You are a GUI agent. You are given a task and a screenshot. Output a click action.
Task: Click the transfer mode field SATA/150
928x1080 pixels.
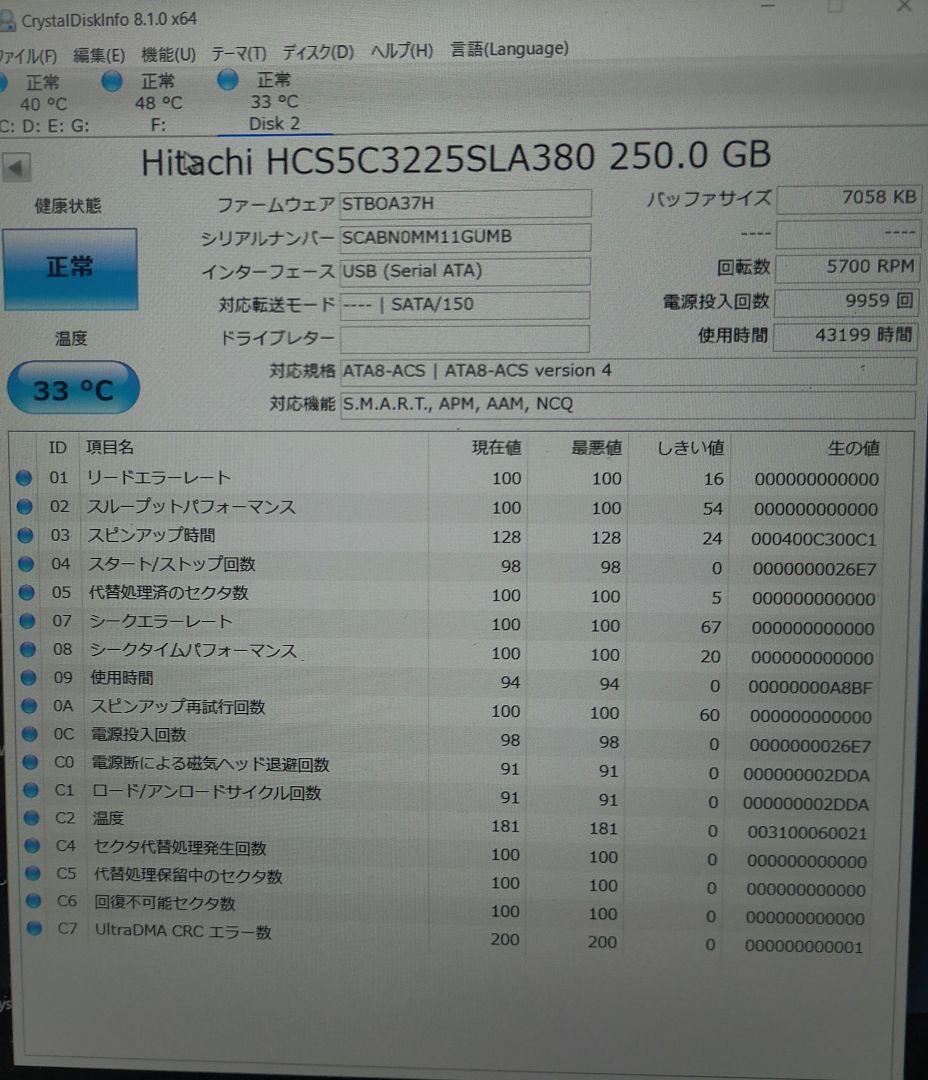pyautogui.click(x=465, y=304)
